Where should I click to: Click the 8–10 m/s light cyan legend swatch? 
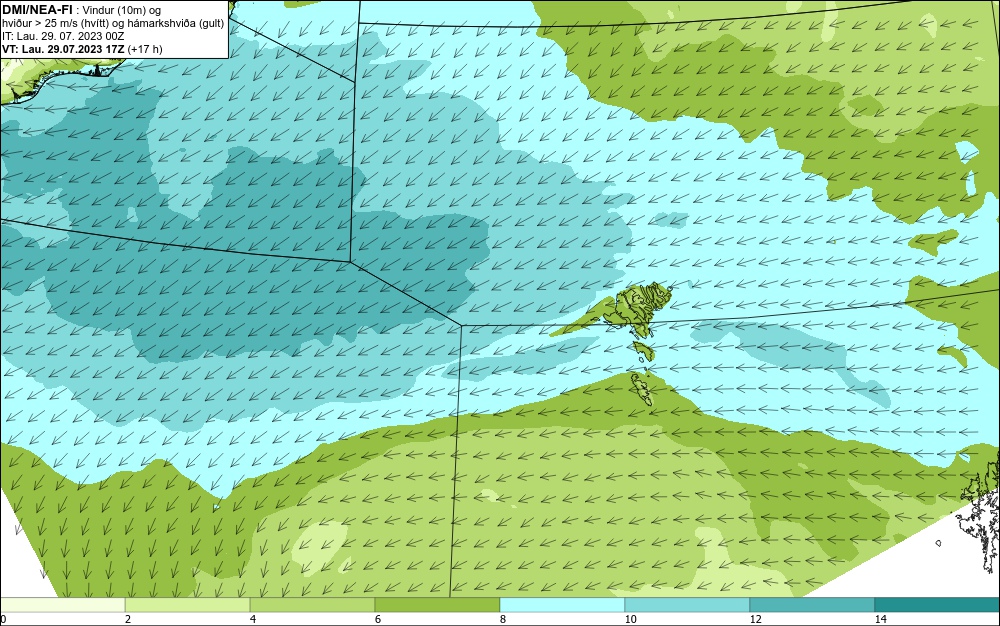(x=562, y=605)
